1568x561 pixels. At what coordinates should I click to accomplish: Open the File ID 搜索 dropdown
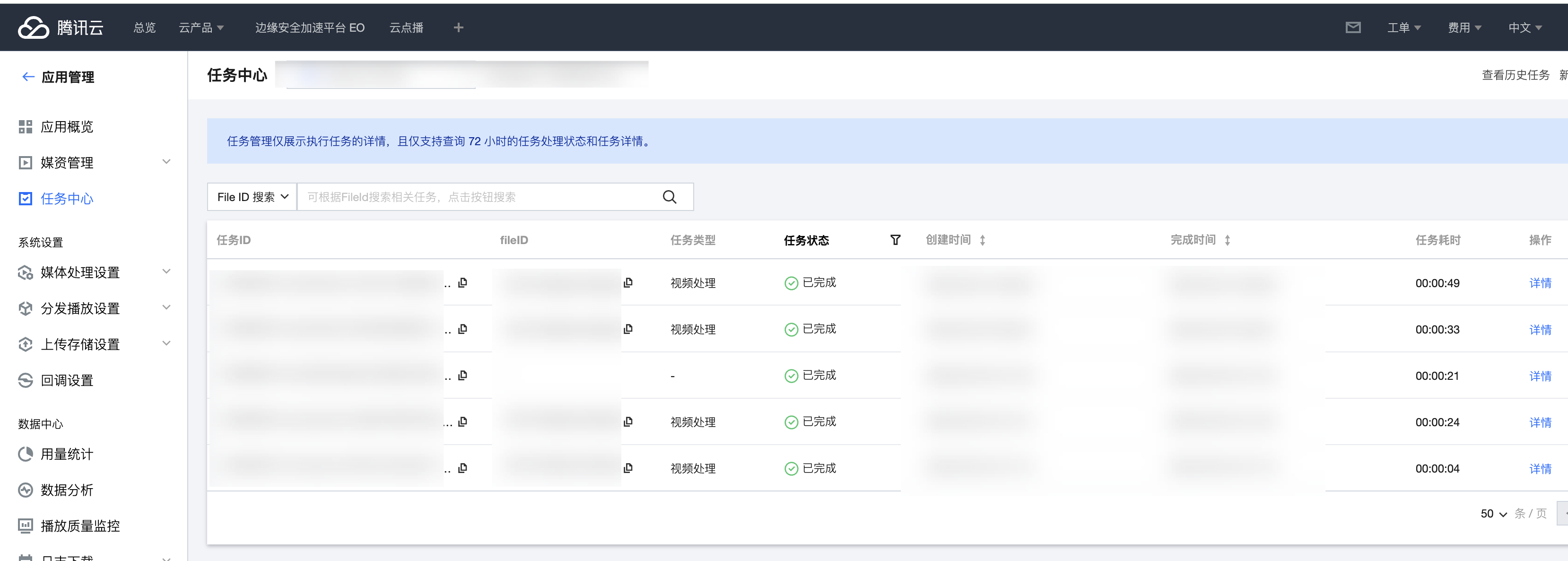[252, 197]
